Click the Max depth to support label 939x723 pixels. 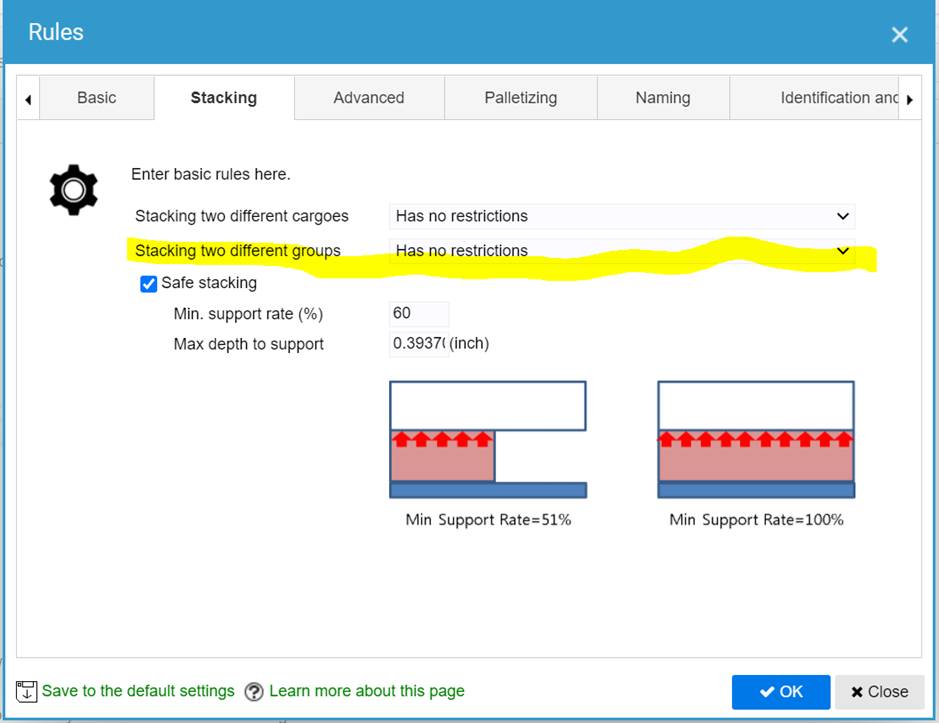pos(249,344)
